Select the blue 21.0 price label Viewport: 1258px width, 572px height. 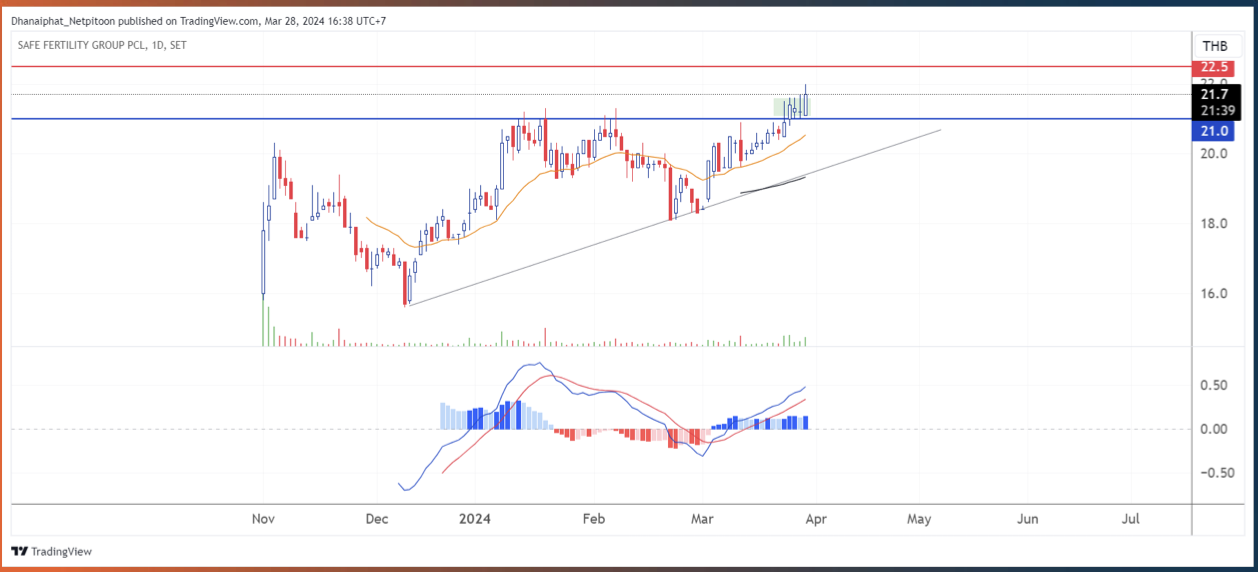(x=1214, y=131)
